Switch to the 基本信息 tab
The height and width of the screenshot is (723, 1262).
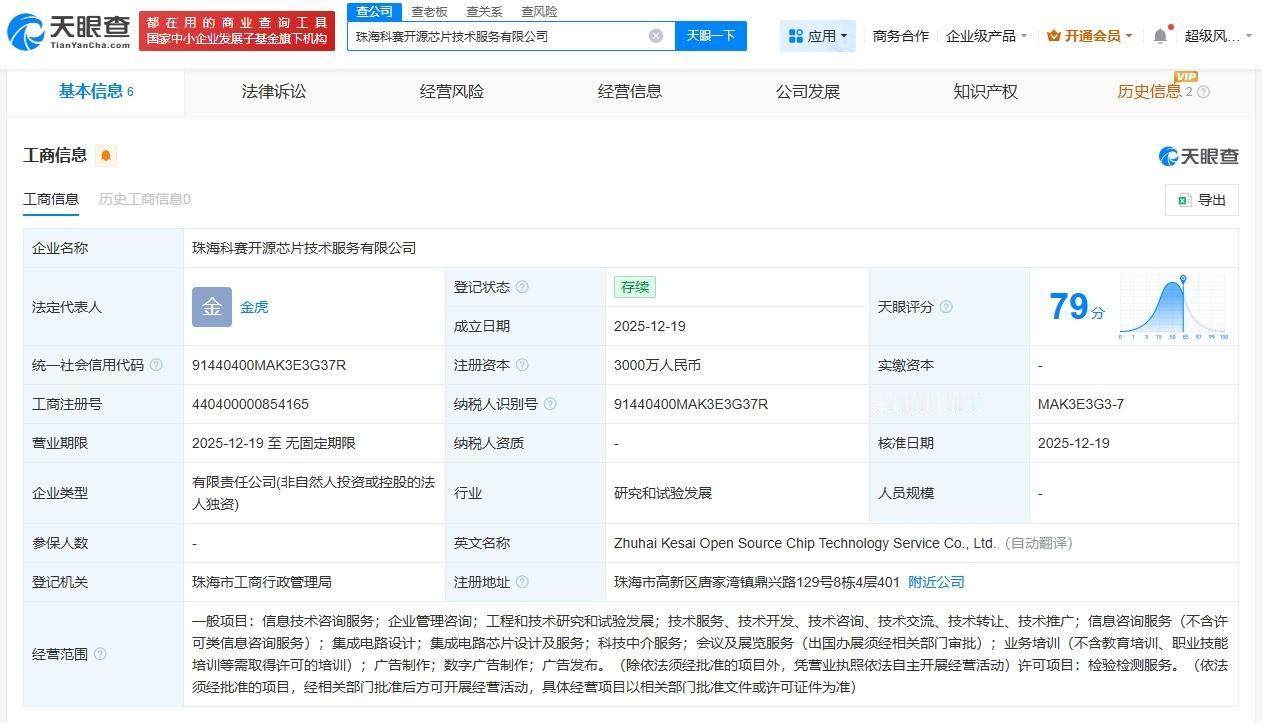pos(96,92)
